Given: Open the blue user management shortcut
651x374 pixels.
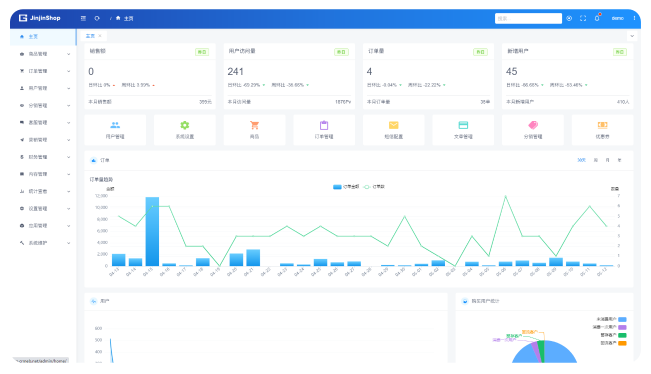Looking at the screenshot, I should (115, 130).
